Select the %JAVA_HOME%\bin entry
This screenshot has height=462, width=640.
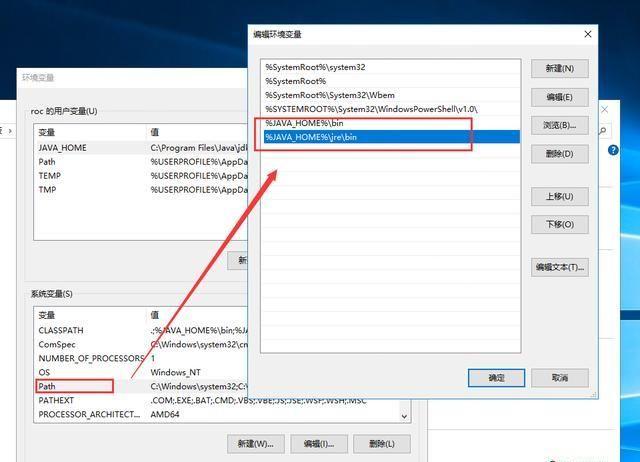point(391,123)
